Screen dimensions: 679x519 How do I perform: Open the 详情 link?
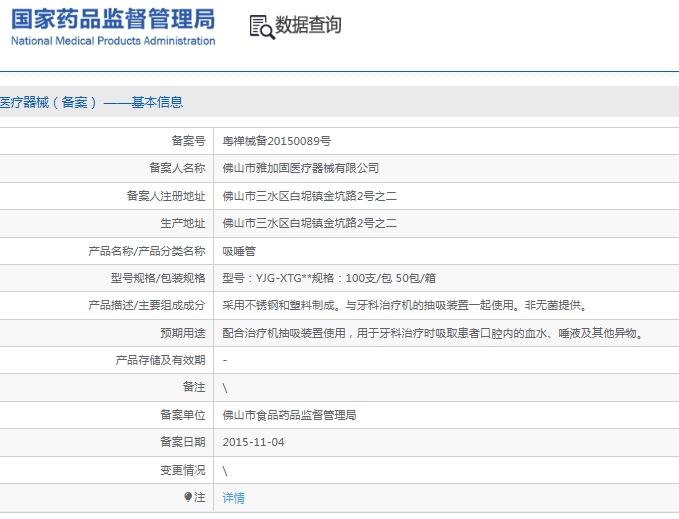pyautogui.click(x=233, y=498)
